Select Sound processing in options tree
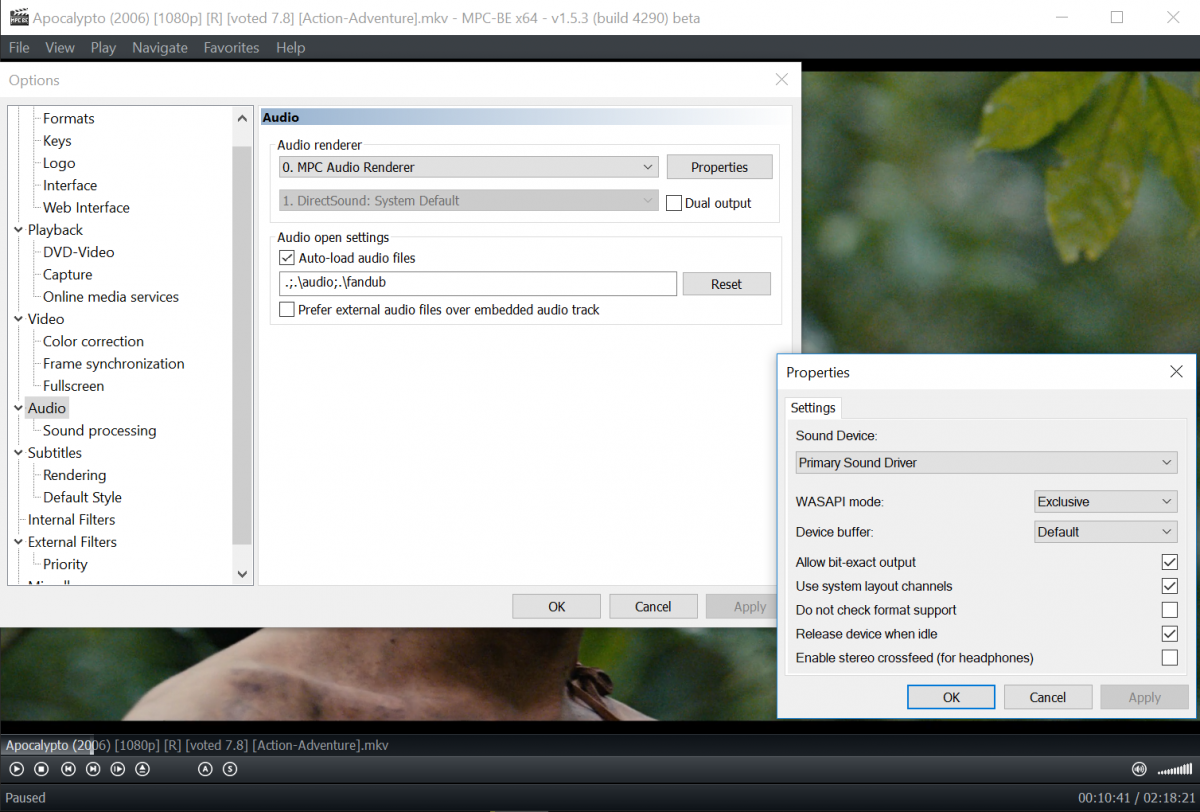This screenshot has width=1200, height=812. coord(100,431)
